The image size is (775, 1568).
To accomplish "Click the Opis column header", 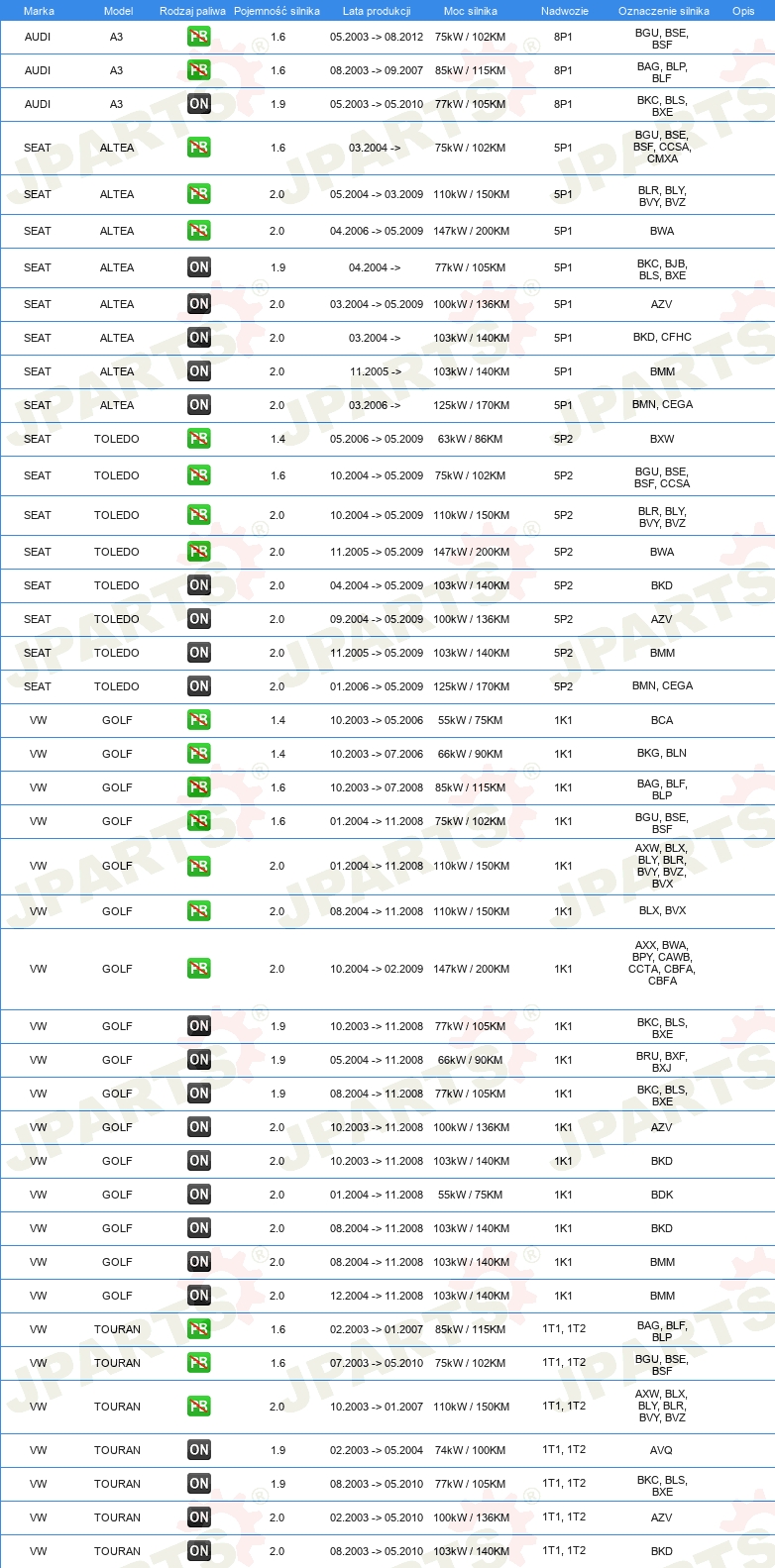I will [743, 11].
